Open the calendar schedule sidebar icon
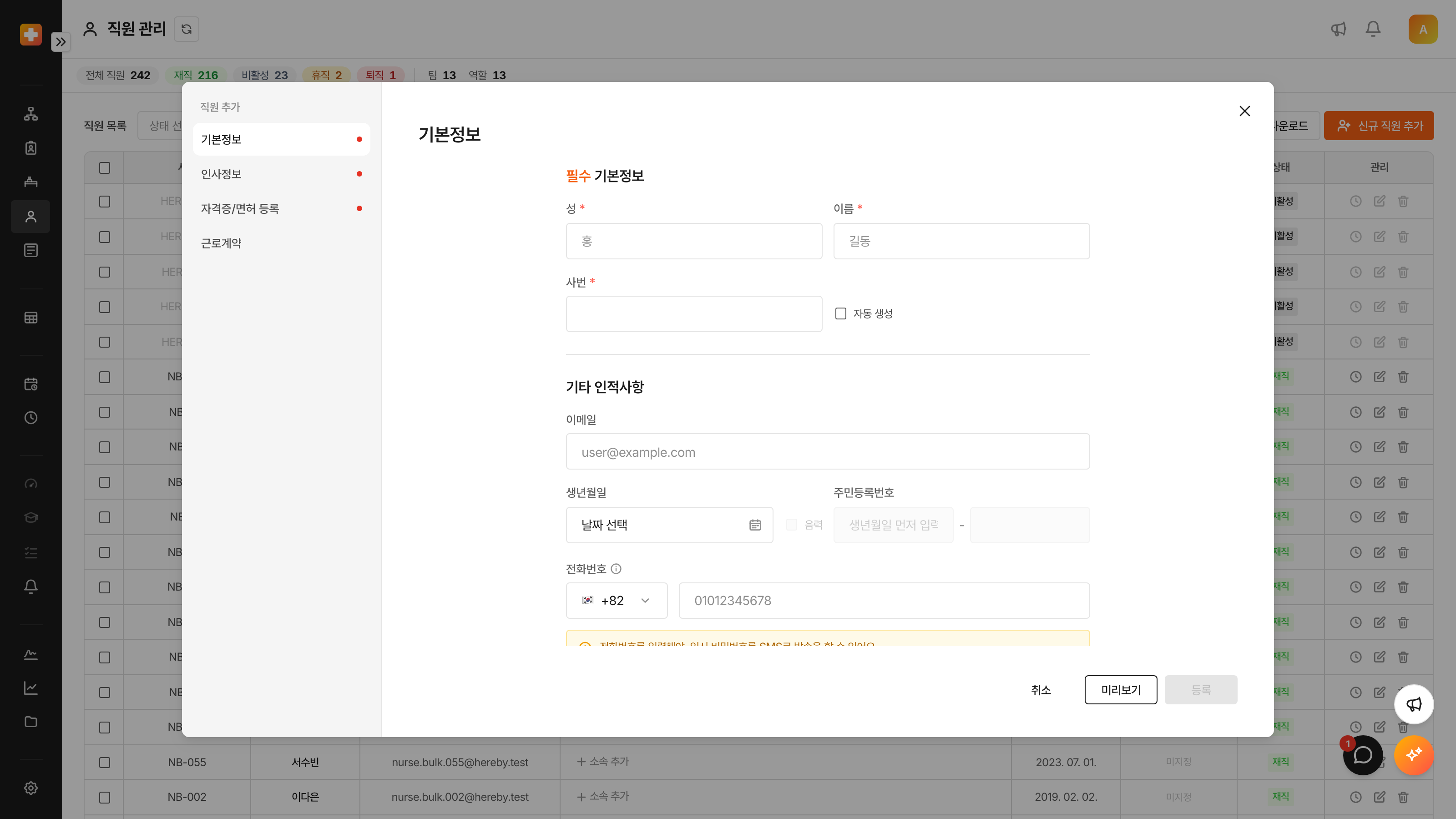 pos(30,384)
